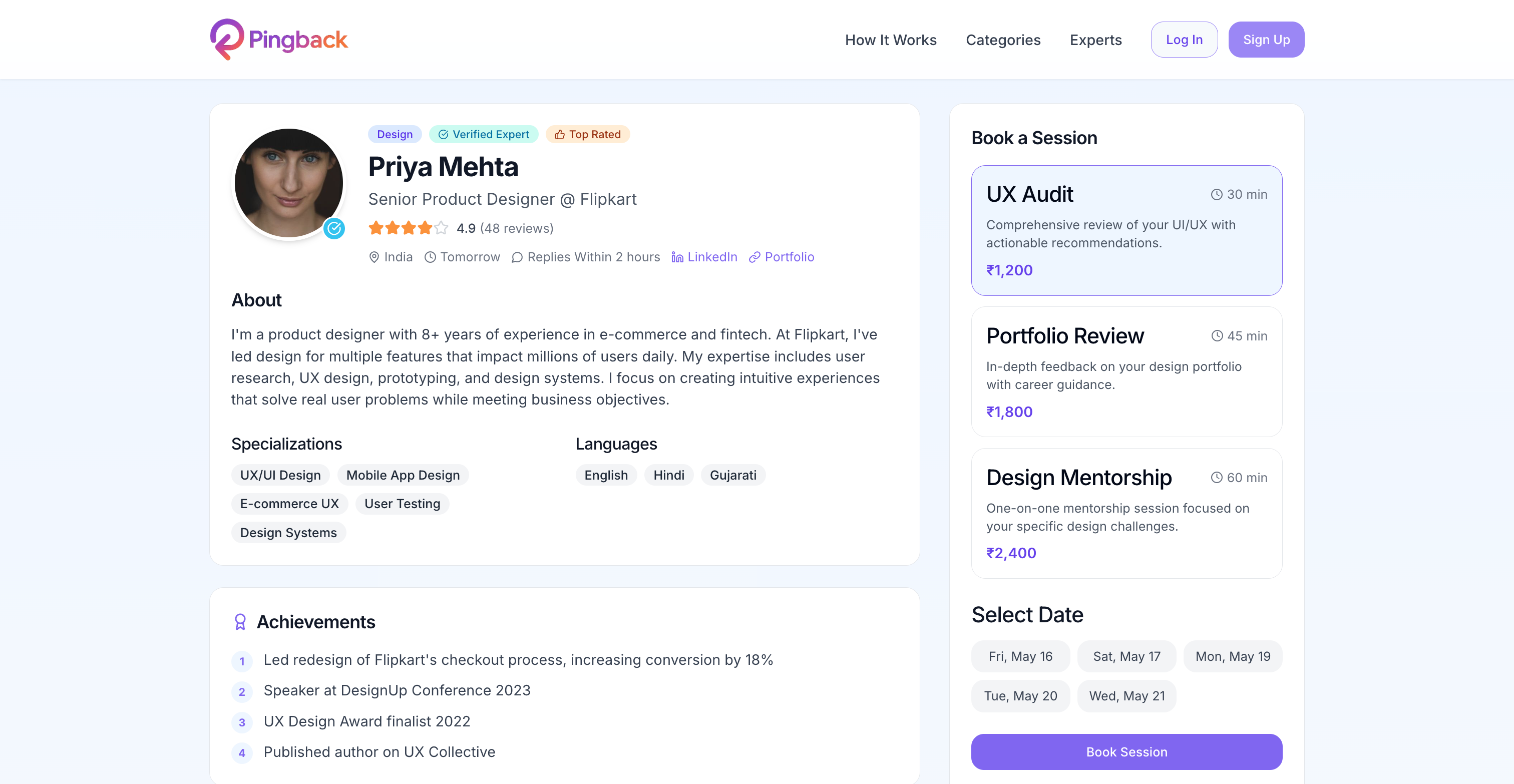Click 'UX Design Award finalist 2022' text
Image resolution: width=1514 pixels, height=784 pixels.
[367, 721]
